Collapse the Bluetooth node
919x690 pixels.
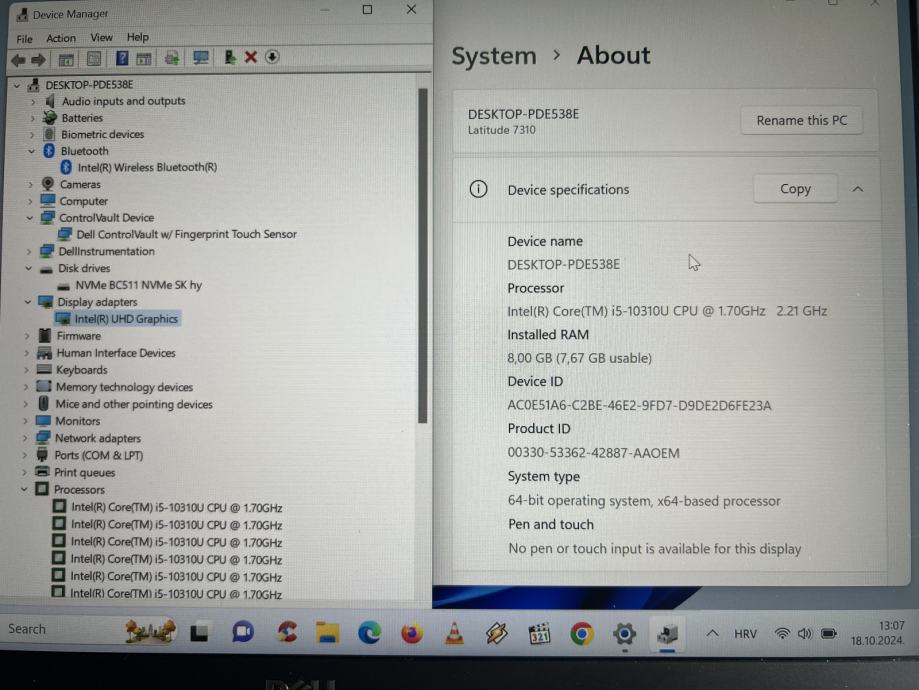pos(32,151)
